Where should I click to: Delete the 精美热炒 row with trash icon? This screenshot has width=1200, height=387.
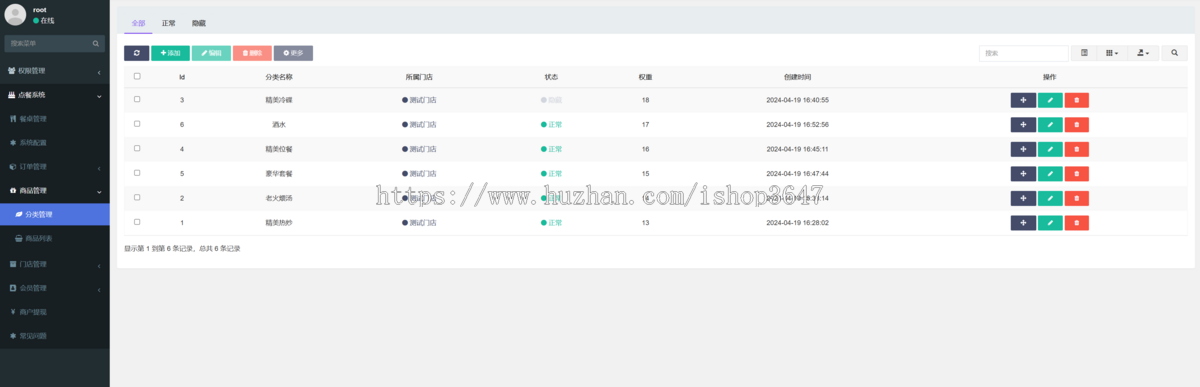click(x=1076, y=222)
